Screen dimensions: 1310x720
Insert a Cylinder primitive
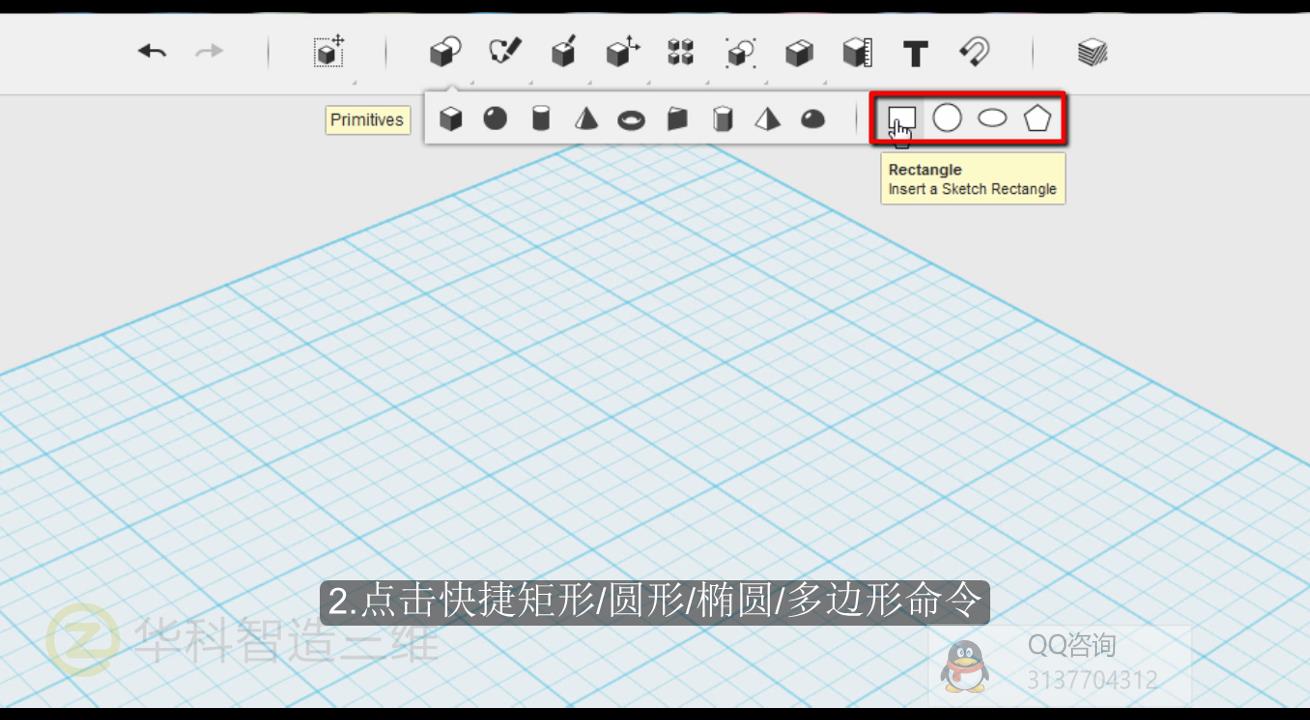[541, 119]
